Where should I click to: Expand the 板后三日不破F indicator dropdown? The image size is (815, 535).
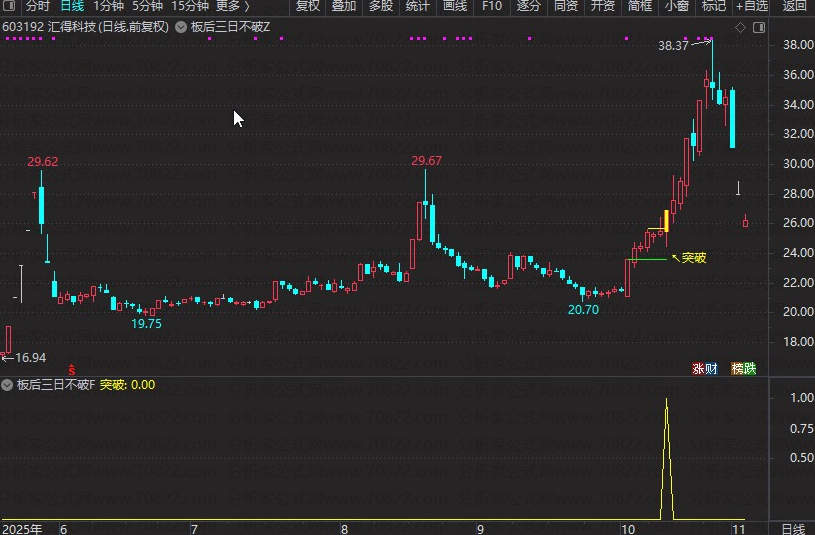point(7,385)
